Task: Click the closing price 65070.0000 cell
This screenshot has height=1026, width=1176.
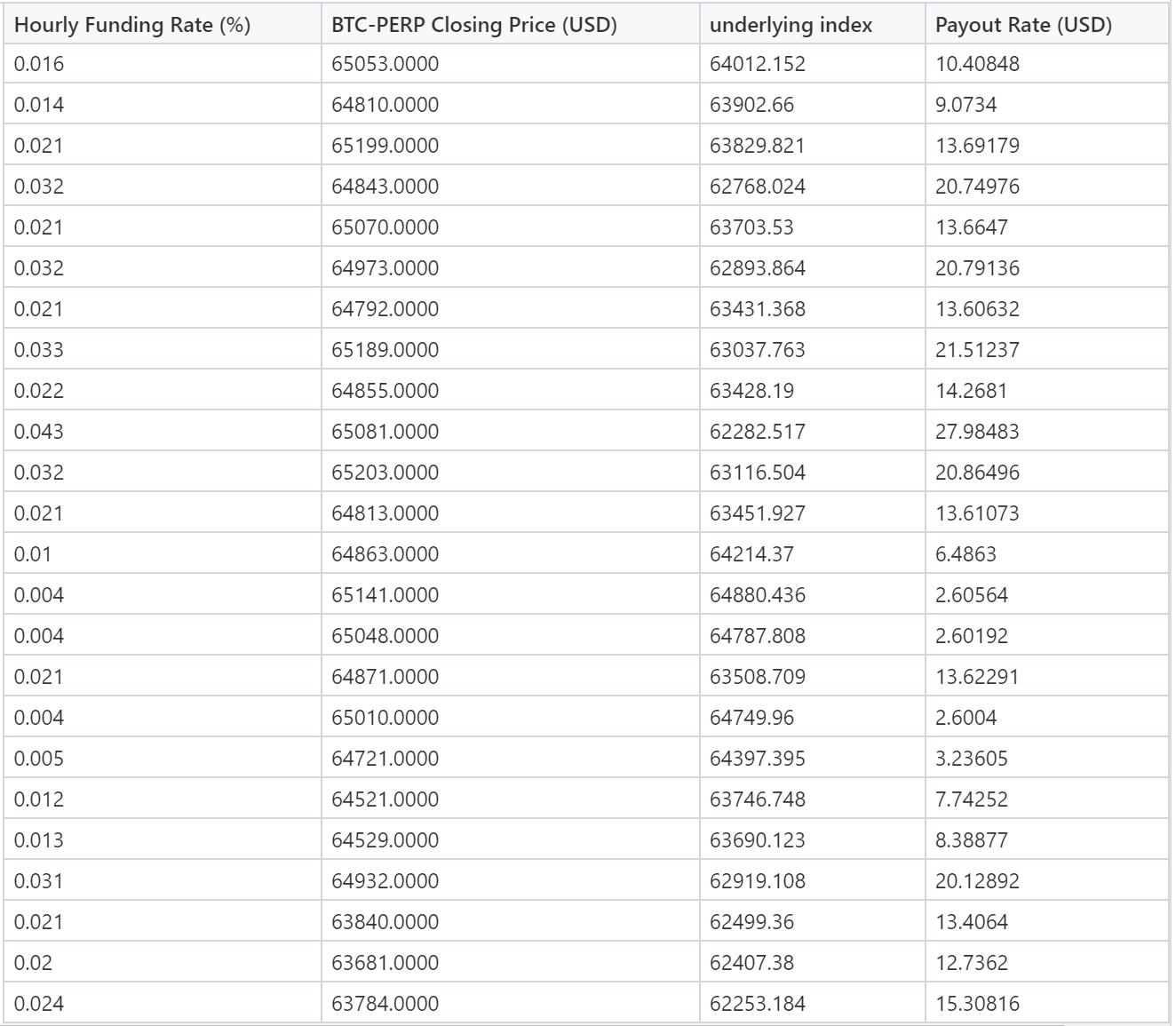Action: pos(385,227)
